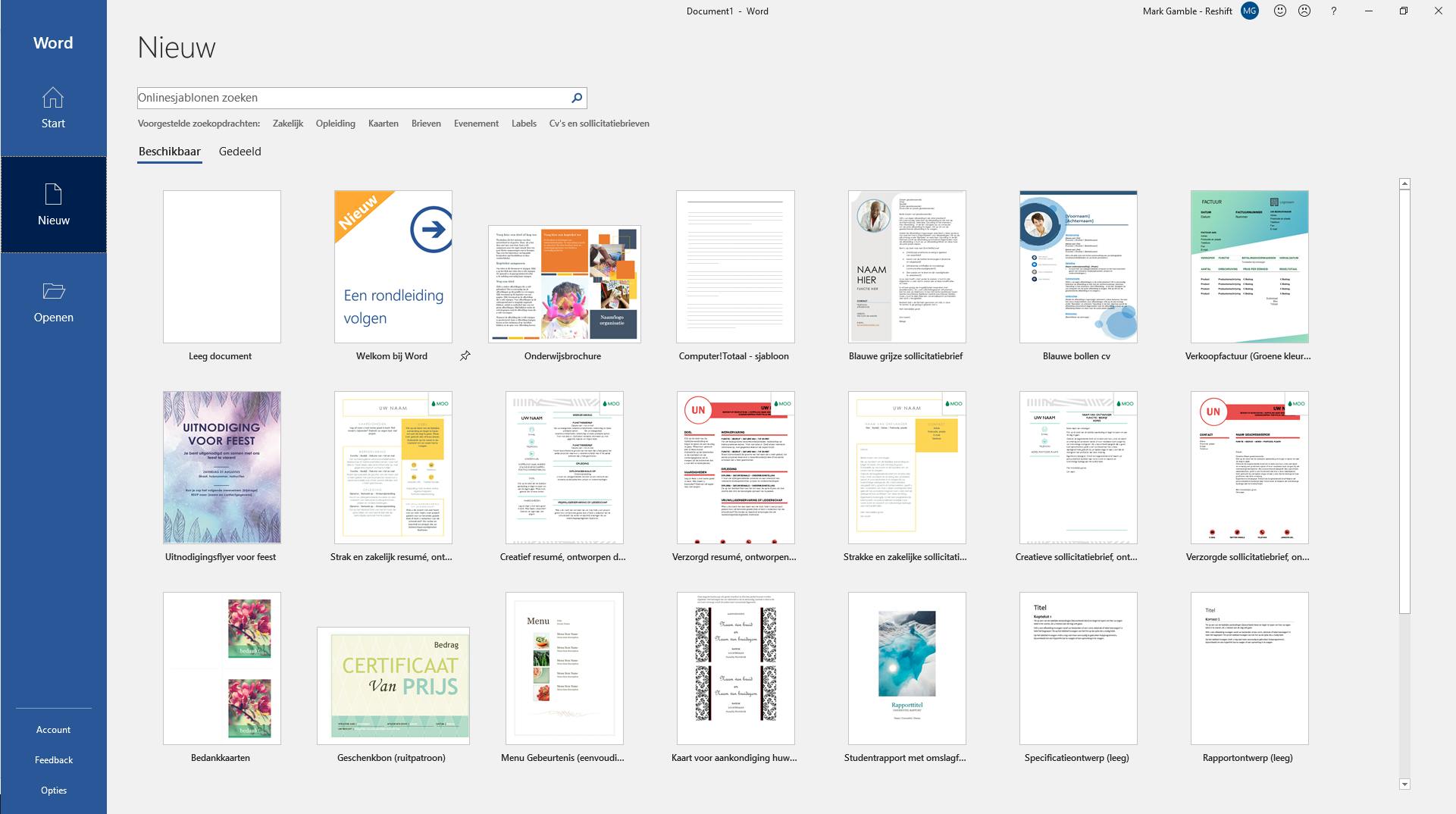
Task: Open the Start page in sidebar
Action: [53, 108]
